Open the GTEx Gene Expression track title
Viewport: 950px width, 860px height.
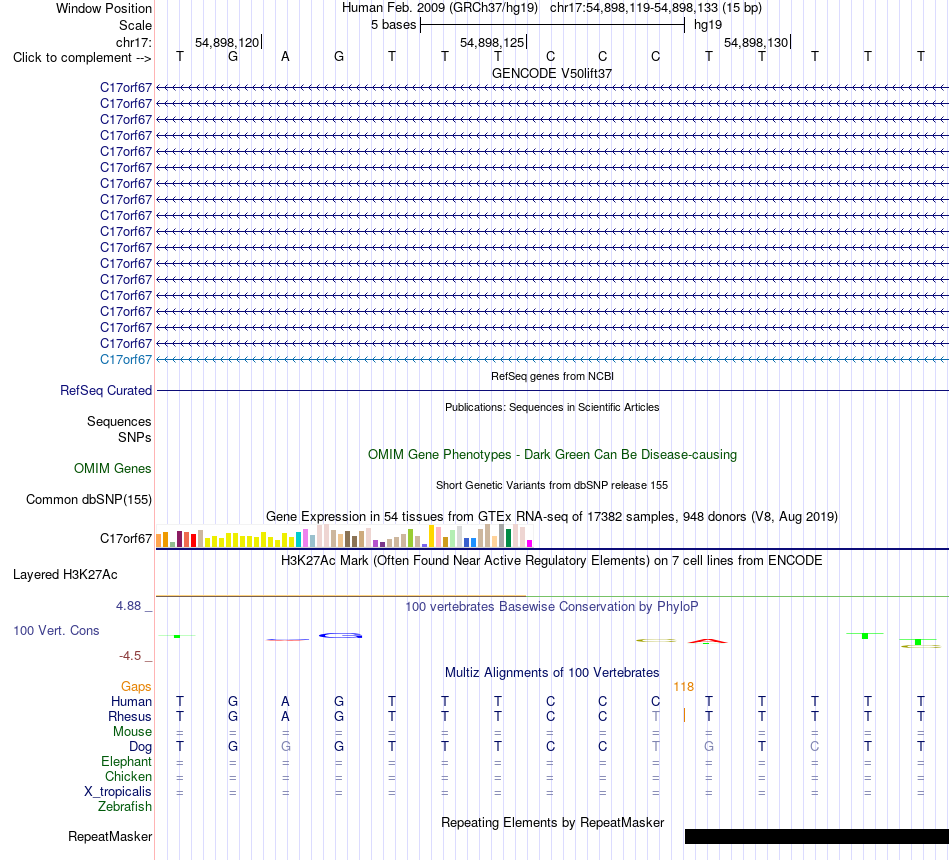tap(552, 516)
